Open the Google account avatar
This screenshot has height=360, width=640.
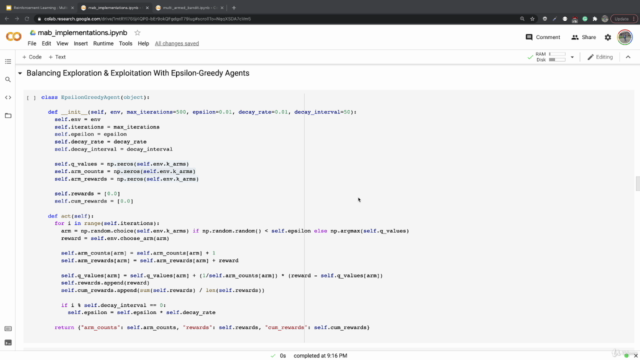(x=625, y=37)
